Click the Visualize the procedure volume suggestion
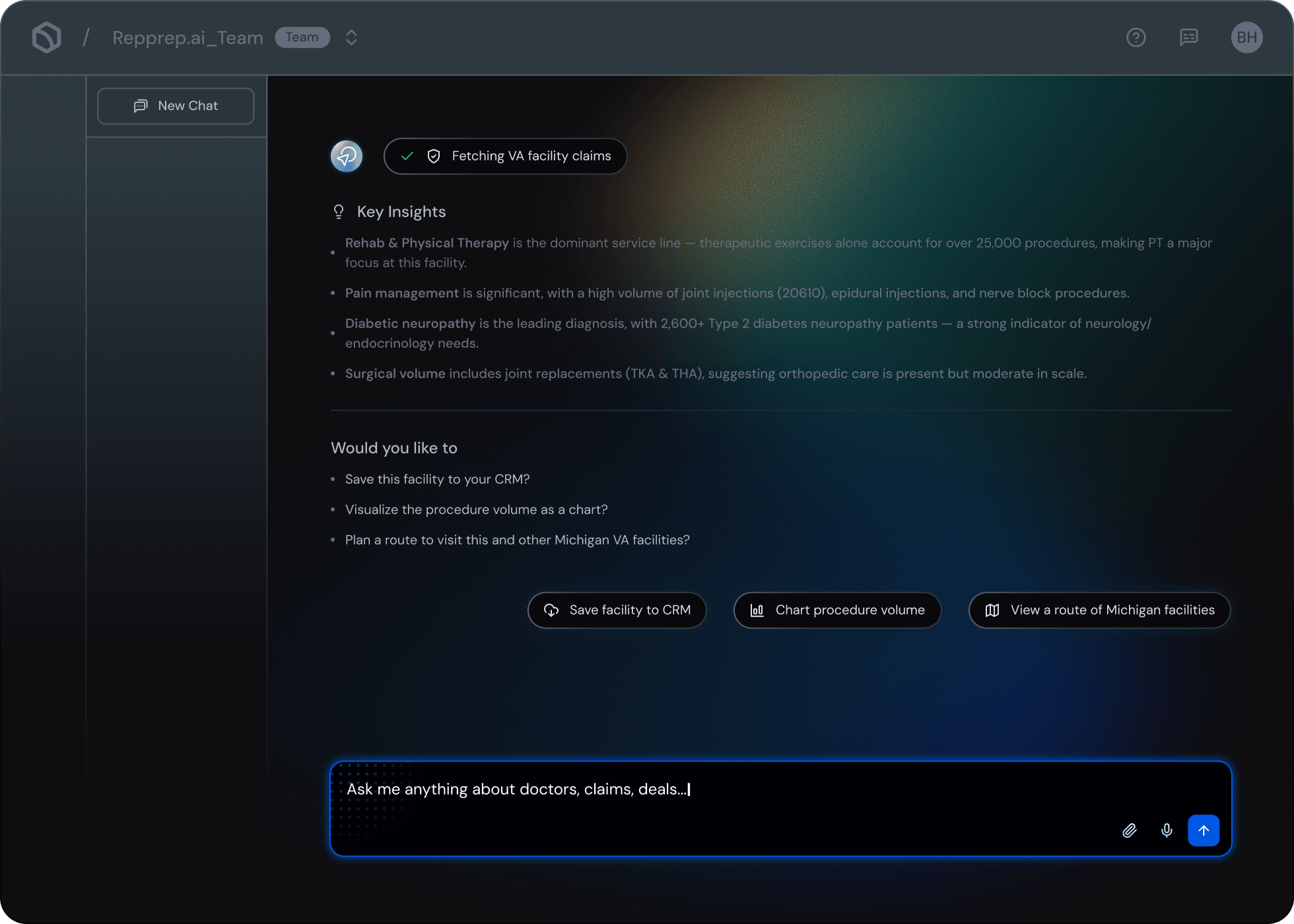 [x=476, y=510]
